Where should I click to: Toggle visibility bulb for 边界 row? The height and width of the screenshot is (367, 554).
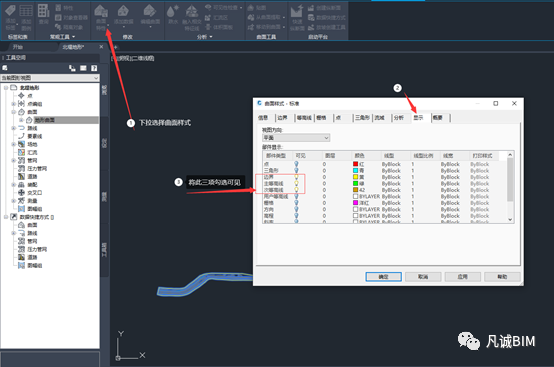(296, 177)
